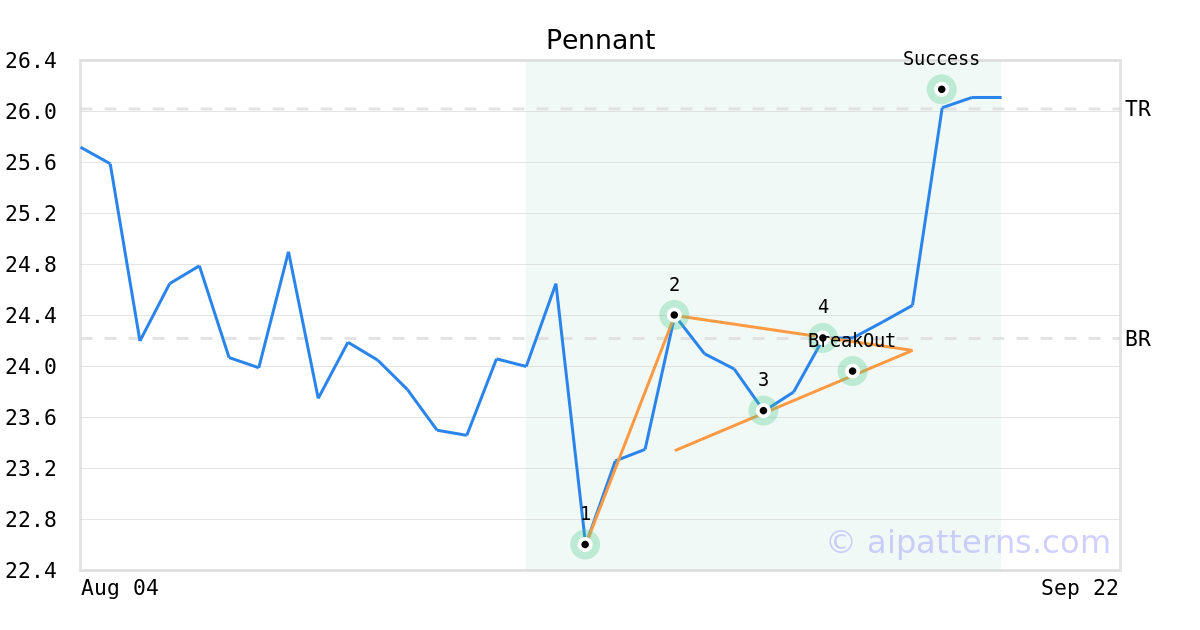Click the Pennant chart title
The width and height of the screenshot is (1200, 630).
(x=600, y=41)
